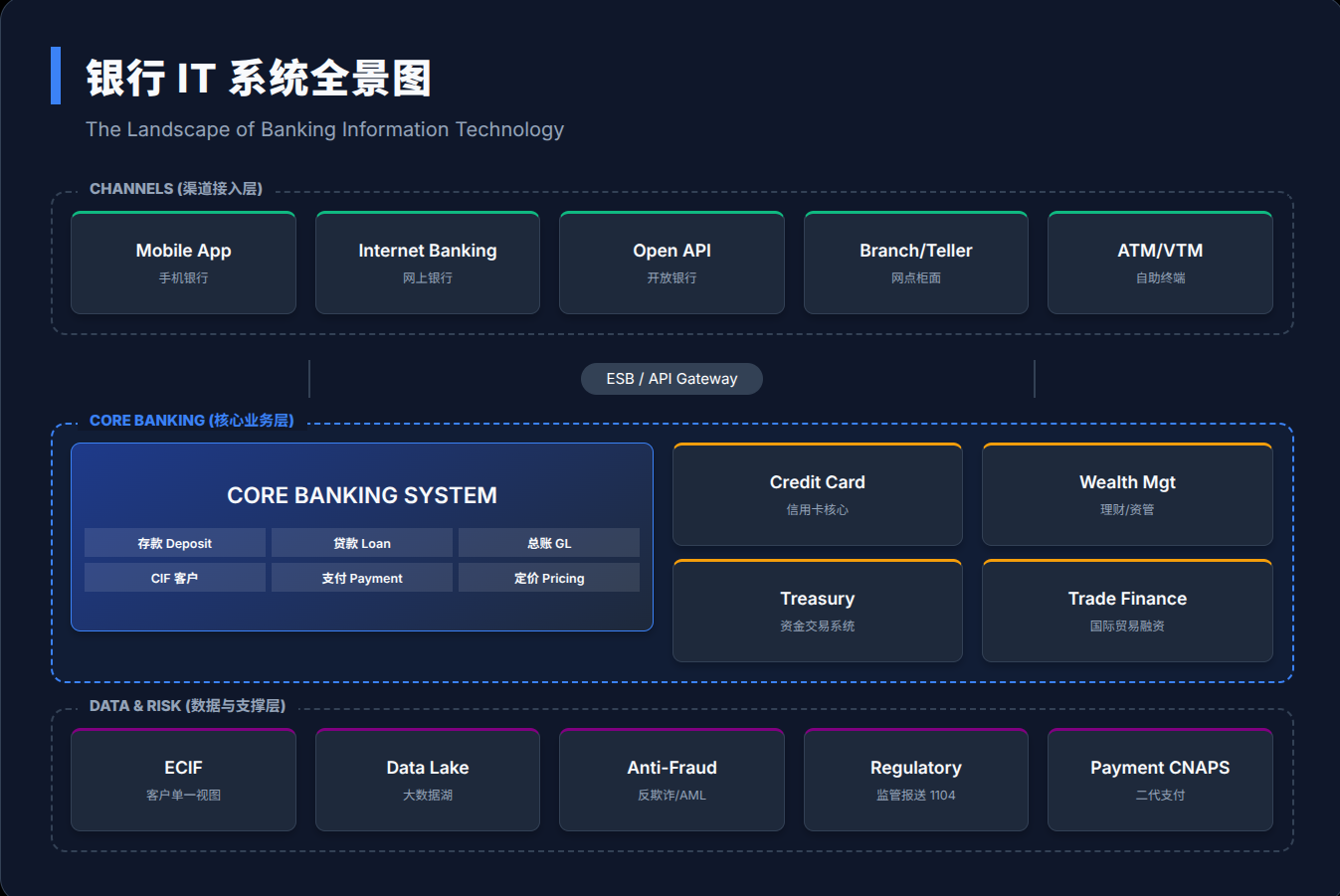Click the Wealth Mgt card
1340x896 pixels.
[x=1127, y=494]
